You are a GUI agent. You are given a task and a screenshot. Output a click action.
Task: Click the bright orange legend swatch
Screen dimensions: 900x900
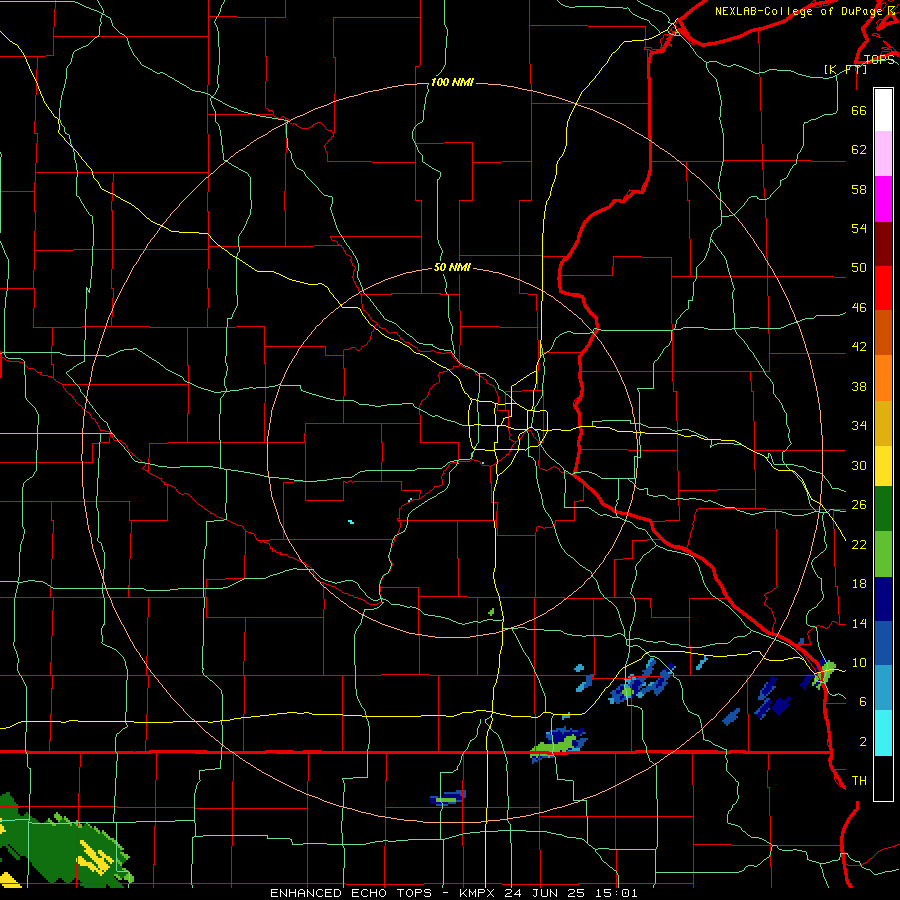(x=883, y=378)
